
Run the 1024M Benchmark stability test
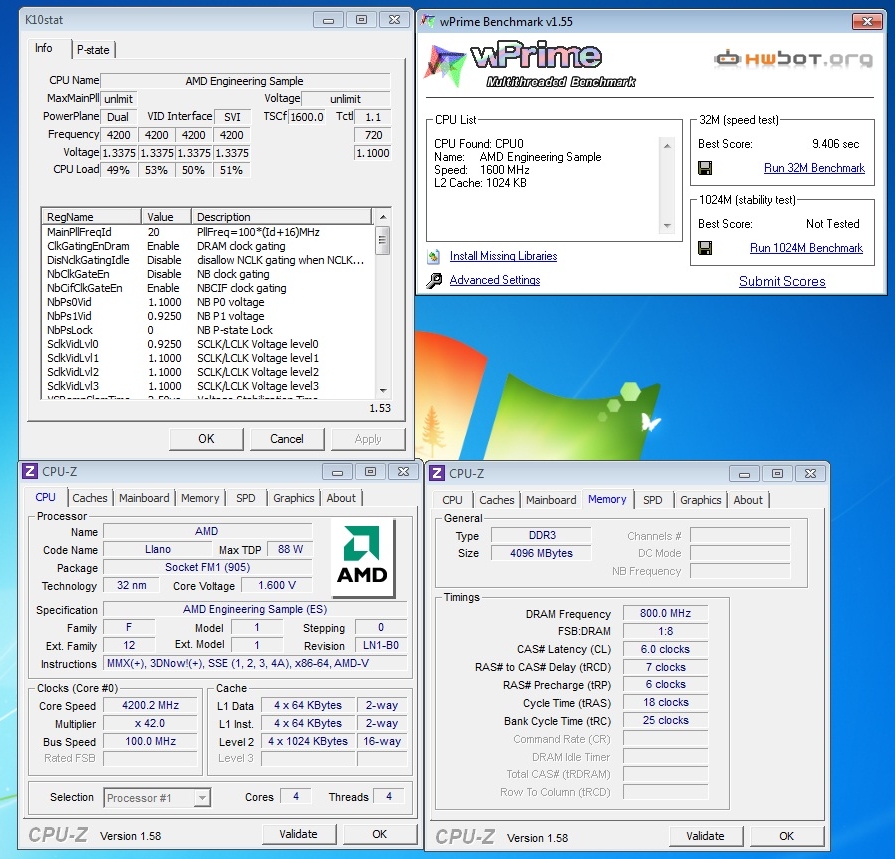click(x=806, y=248)
